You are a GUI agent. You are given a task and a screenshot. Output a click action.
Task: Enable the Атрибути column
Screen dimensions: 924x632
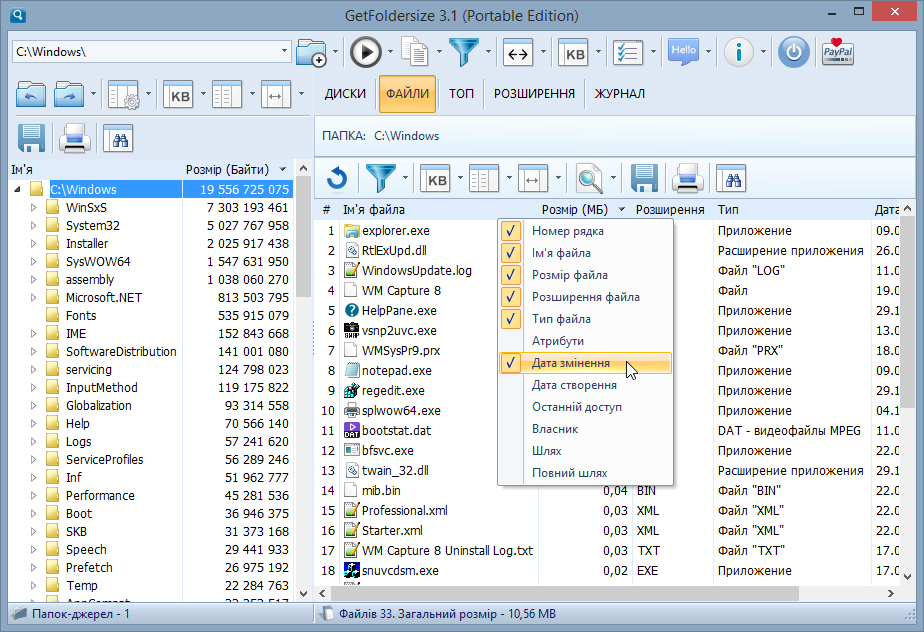585,341
